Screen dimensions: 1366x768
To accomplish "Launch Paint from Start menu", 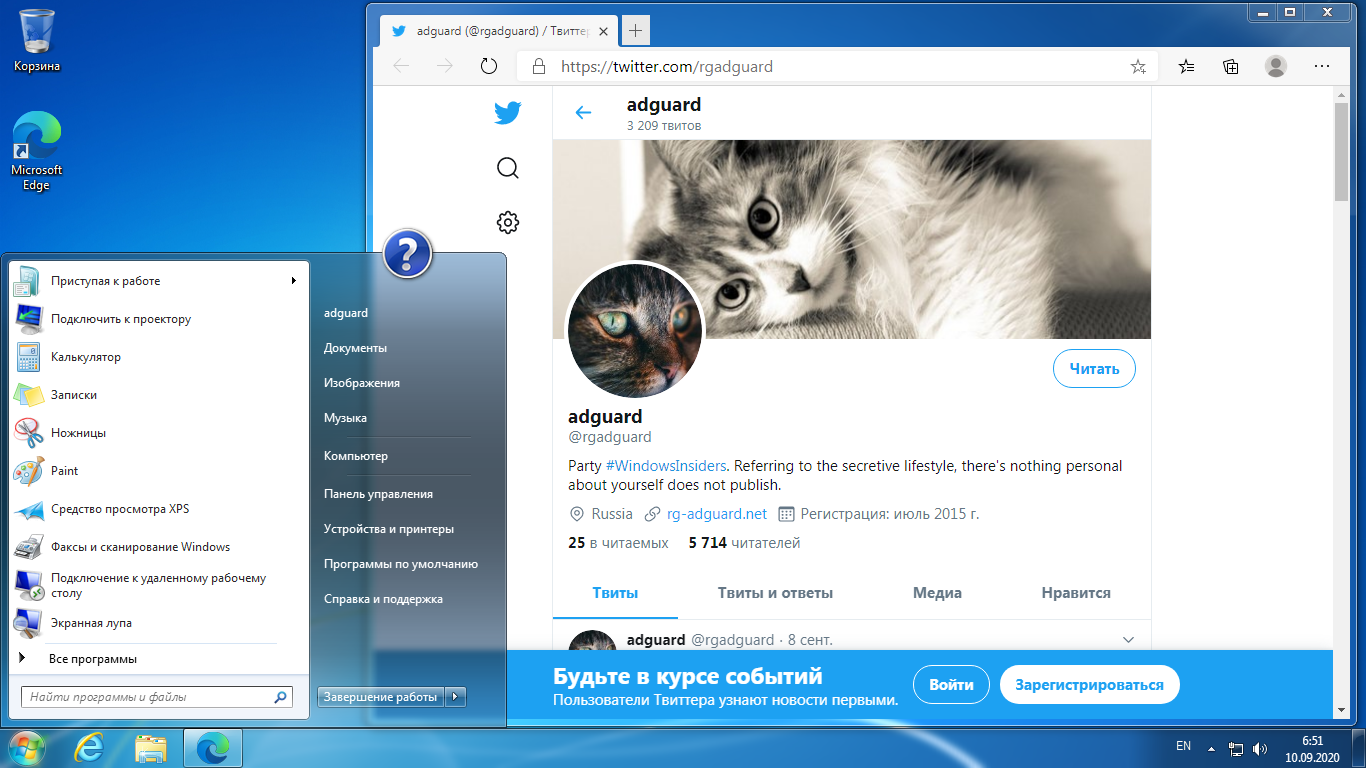I will [x=160, y=471].
